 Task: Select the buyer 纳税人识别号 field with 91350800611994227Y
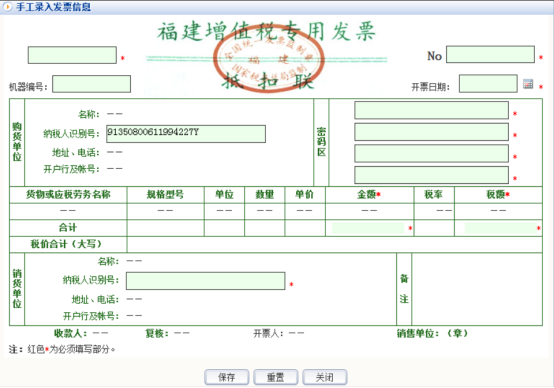pyautogui.click(x=186, y=134)
